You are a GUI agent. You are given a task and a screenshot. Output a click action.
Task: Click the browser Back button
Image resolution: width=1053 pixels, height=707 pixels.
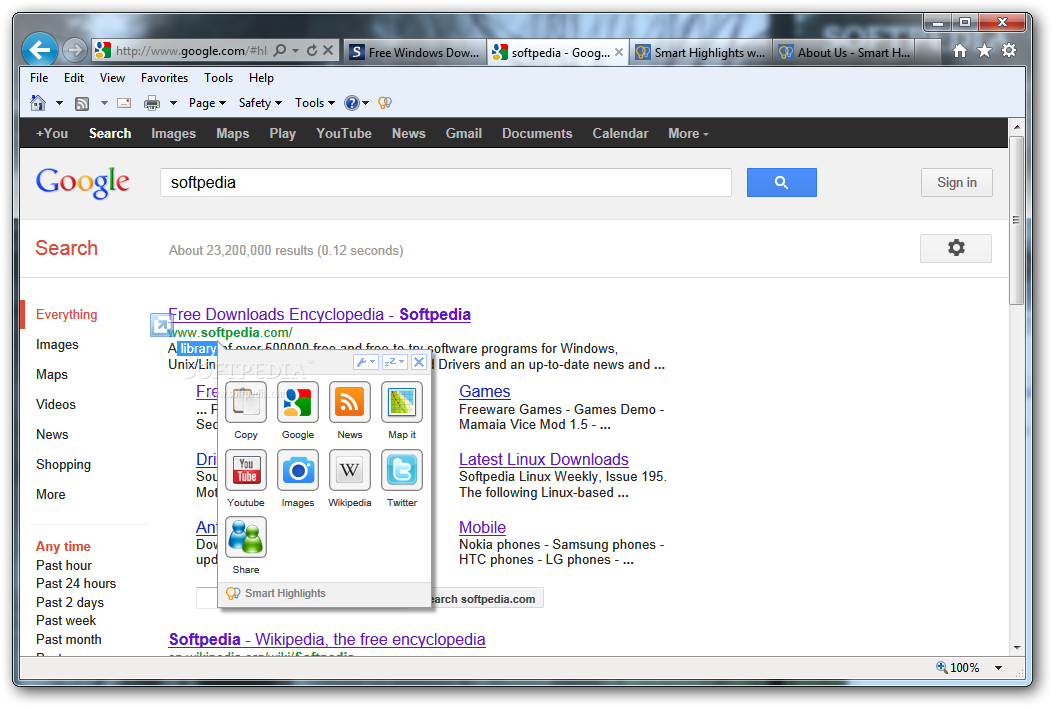click(x=40, y=50)
